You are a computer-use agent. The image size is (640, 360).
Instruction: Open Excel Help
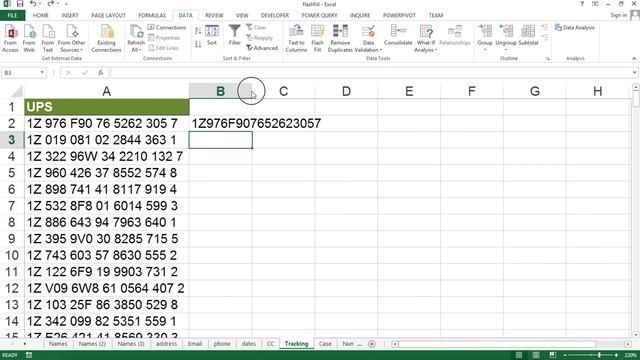[x=582, y=4]
